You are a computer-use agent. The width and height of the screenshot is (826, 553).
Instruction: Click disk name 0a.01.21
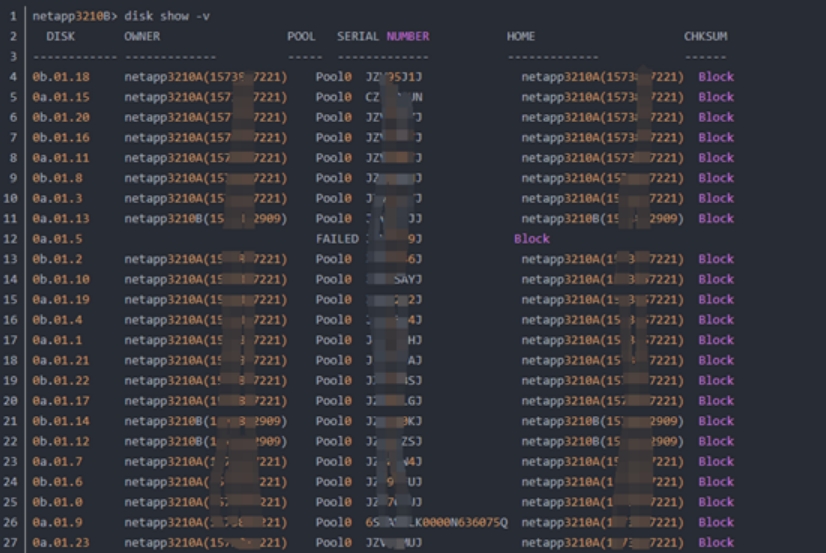coord(61,361)
